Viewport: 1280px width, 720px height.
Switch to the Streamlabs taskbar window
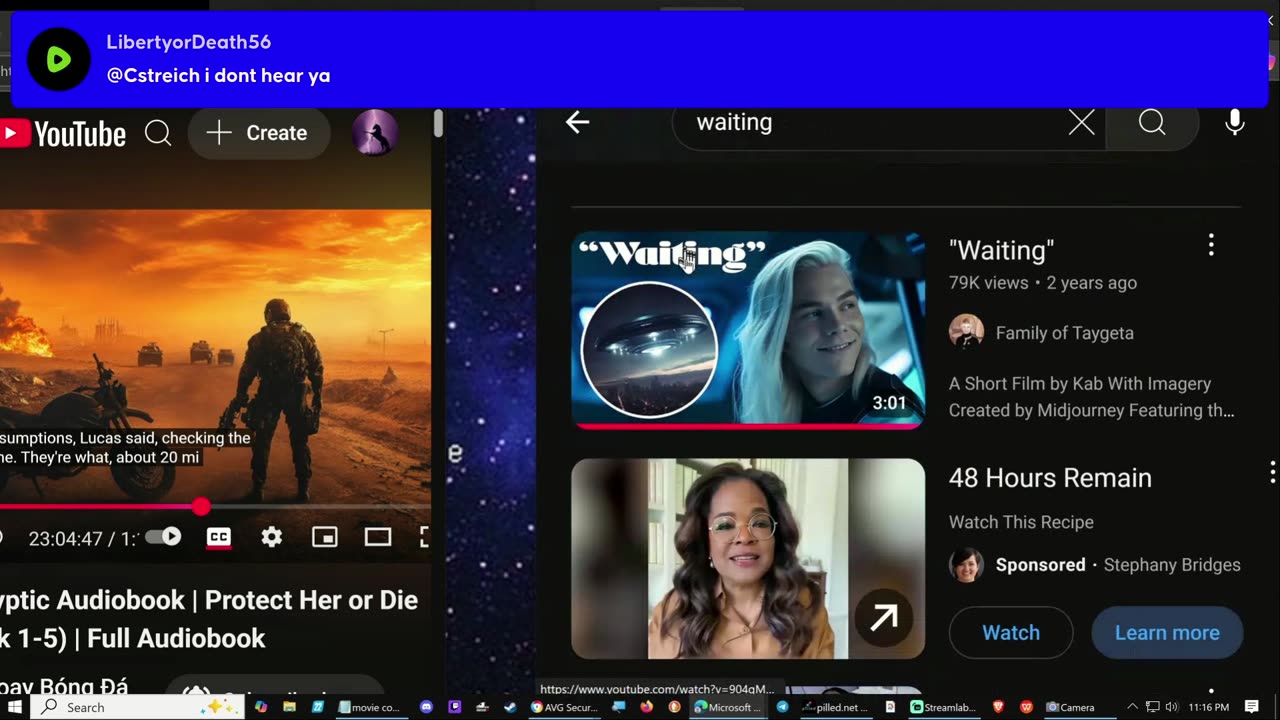click(x=944, y=707)
